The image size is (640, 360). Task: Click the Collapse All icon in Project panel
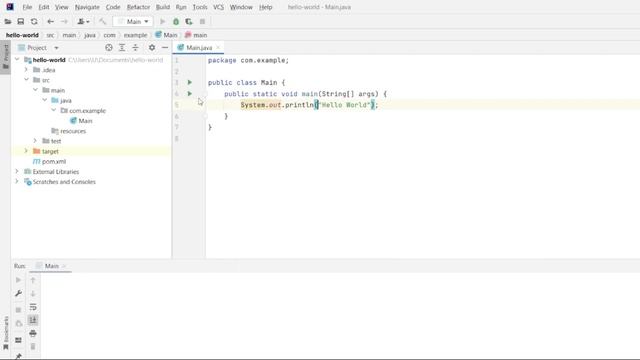(x=135, y=48)
